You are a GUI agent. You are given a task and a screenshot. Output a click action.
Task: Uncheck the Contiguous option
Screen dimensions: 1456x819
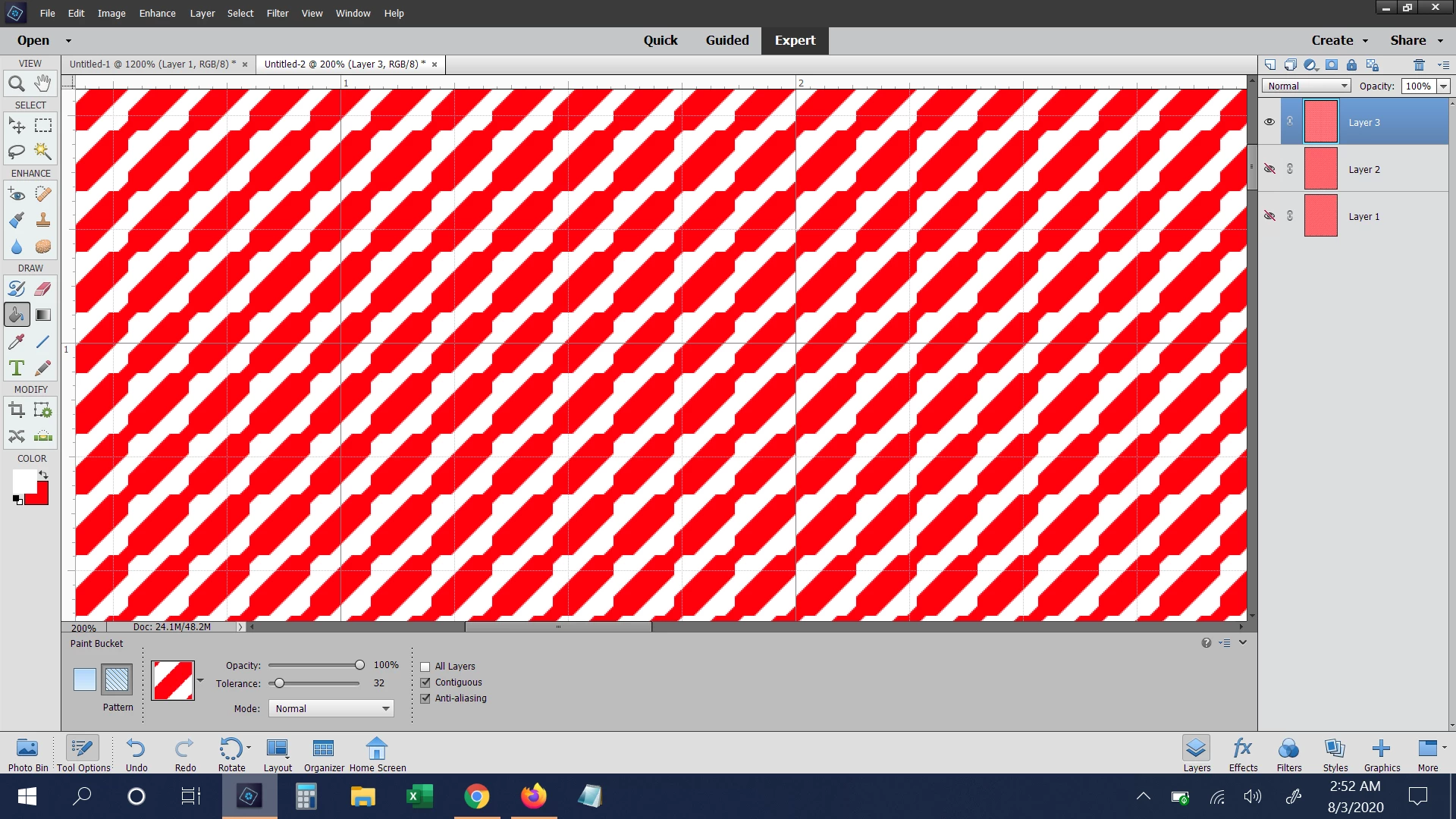[x=425, y=682]
